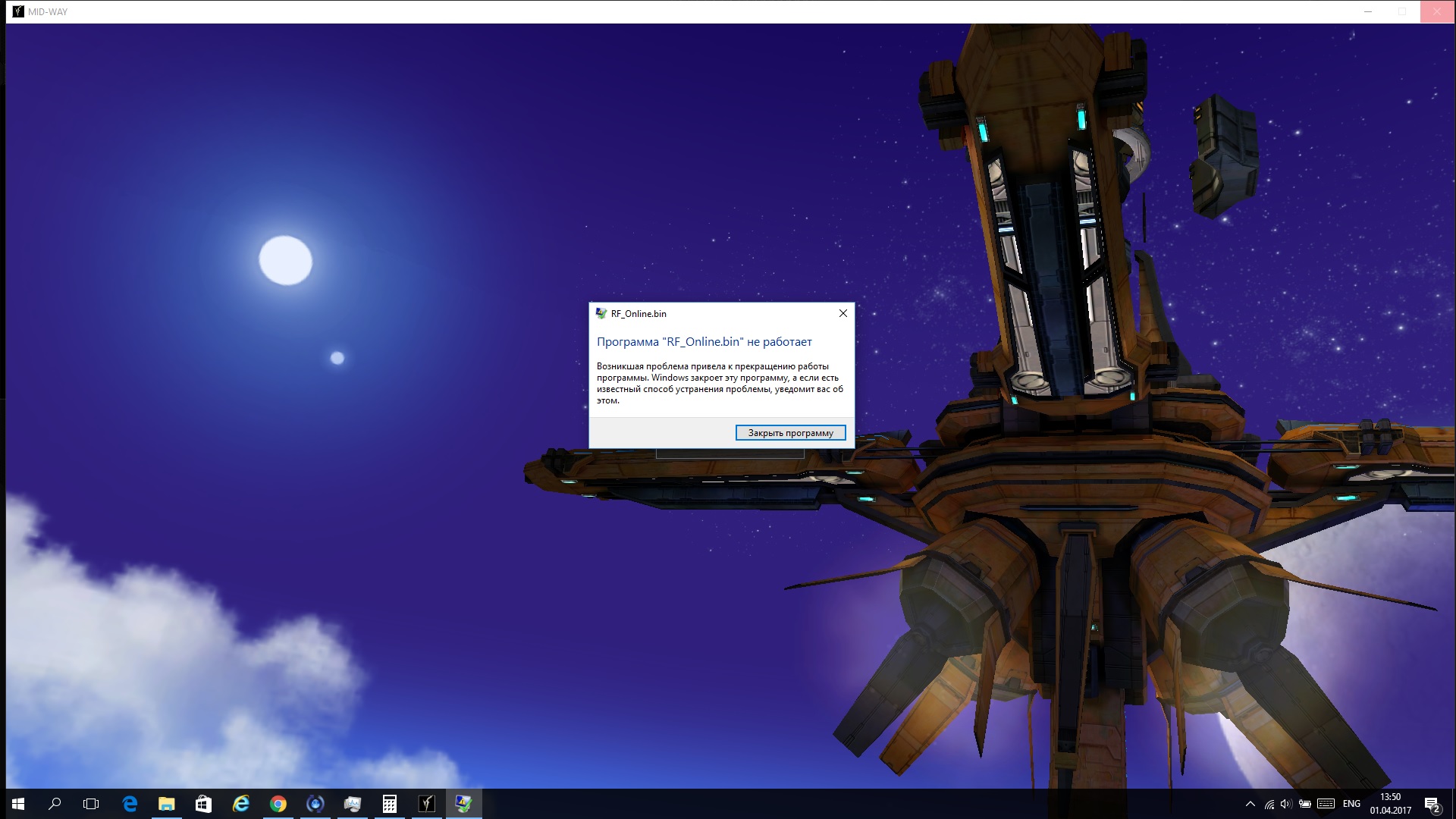Switch to the MID-WAY game taskbar icon

(x=426, y=804)
